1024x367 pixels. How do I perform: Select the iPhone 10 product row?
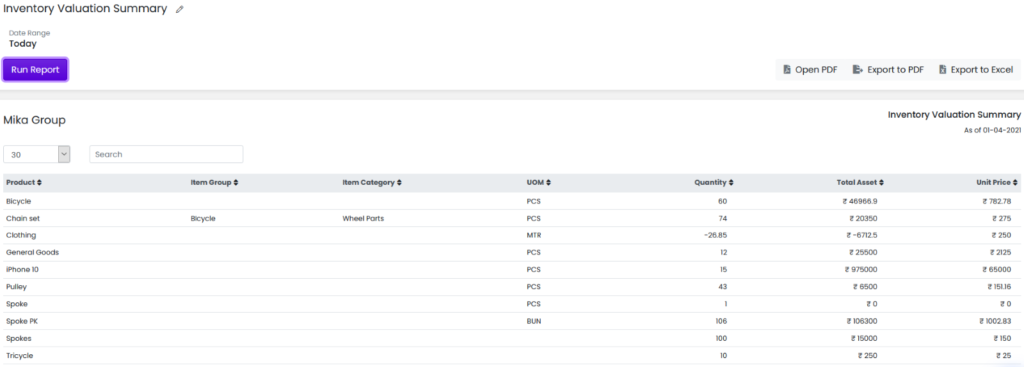pos(512,270)
